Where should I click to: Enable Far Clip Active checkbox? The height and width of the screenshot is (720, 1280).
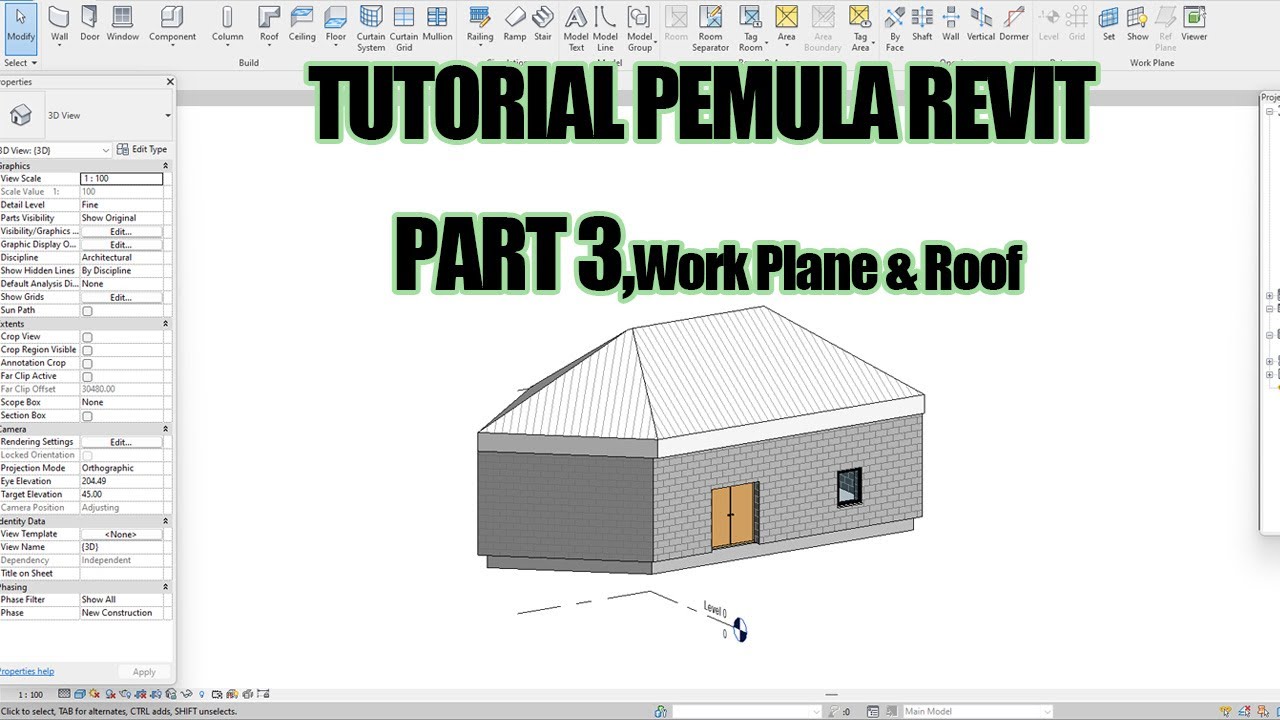click(x=87, y=376)
